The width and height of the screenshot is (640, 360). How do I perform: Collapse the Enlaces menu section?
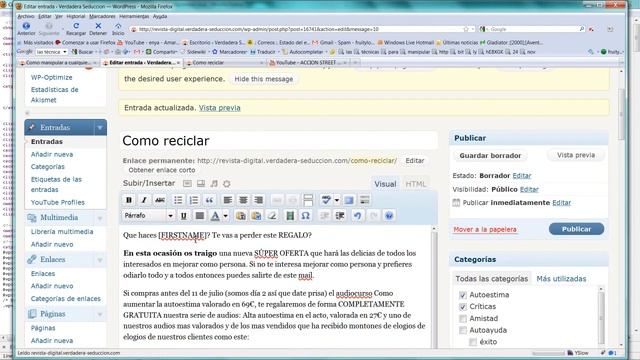click(100, 260)
